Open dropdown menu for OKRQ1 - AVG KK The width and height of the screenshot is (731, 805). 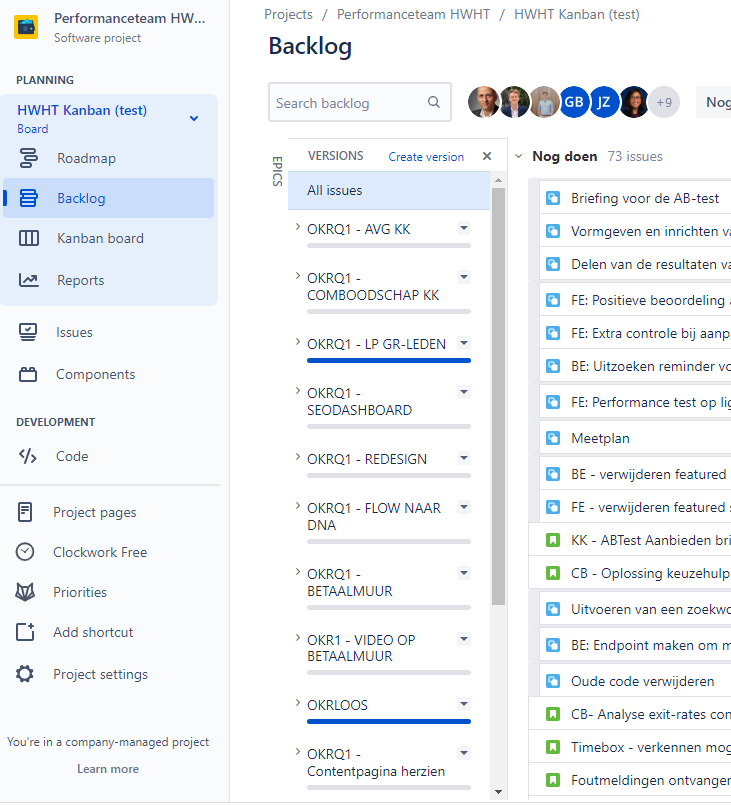464,228
